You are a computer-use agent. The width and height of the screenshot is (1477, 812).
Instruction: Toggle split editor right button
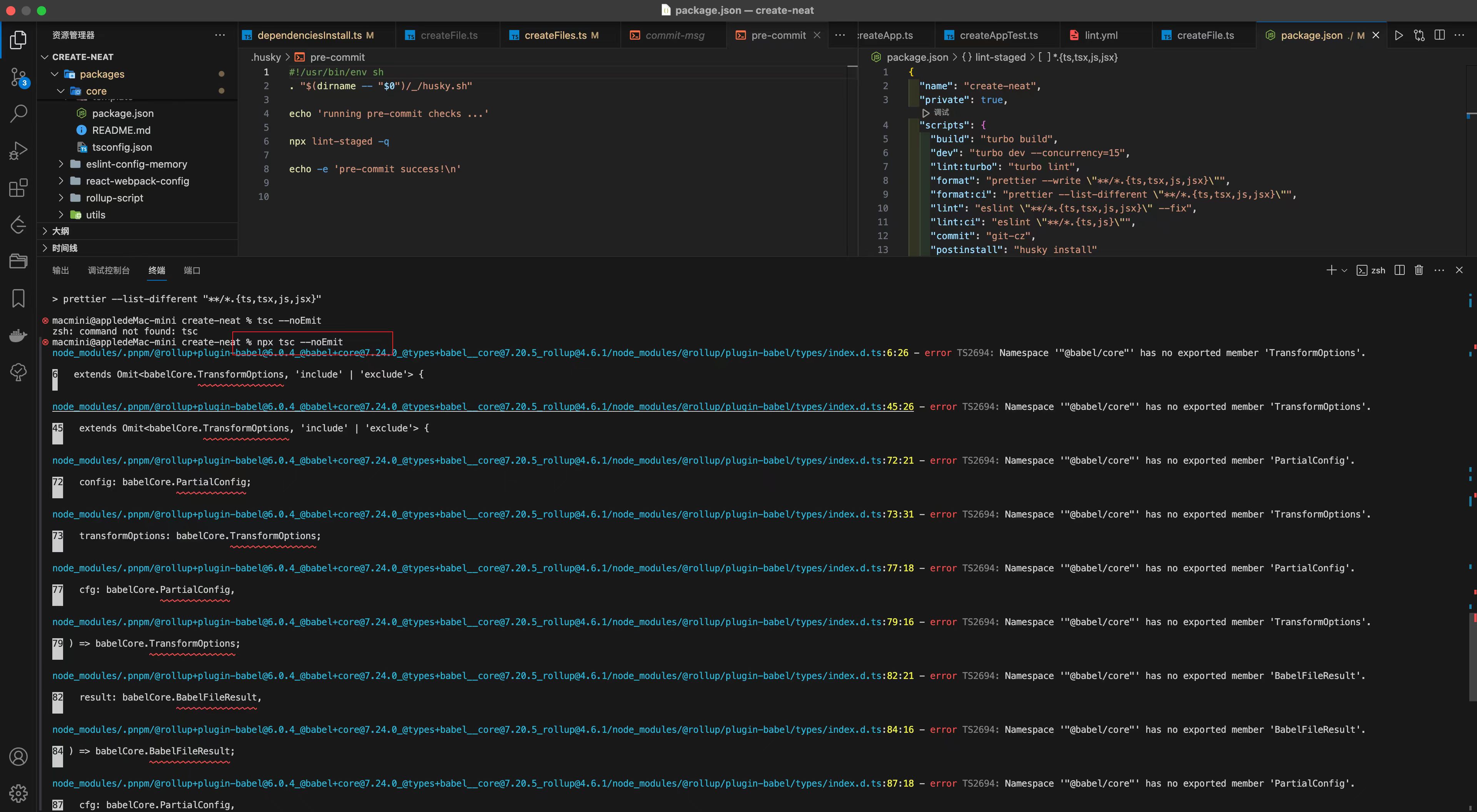(1439, 35)
